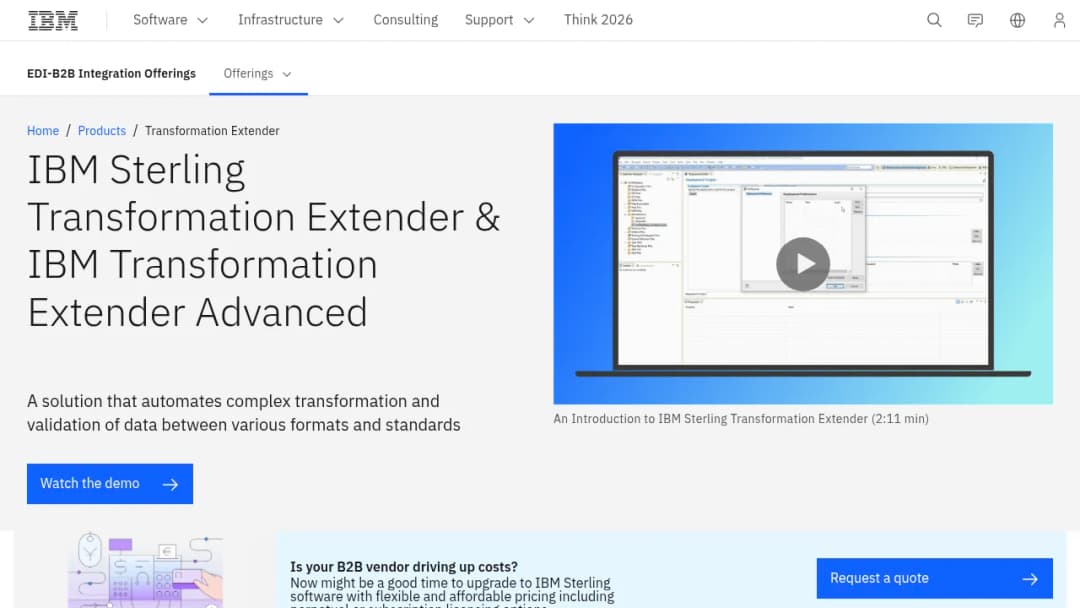Open the search icon in header
Viewport: 1080px width, 608px height.
[x=934, y=20]
